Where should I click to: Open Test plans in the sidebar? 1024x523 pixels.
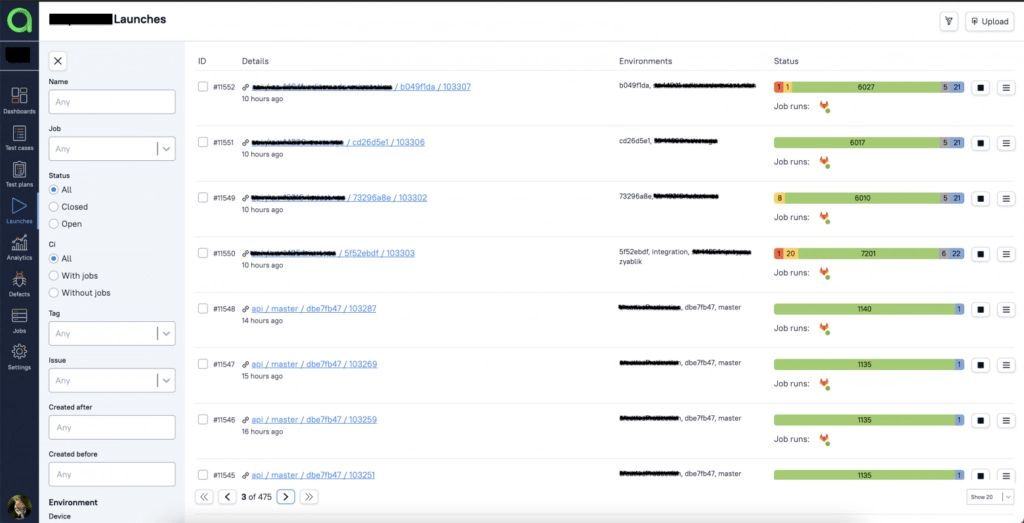click(19, 172)
